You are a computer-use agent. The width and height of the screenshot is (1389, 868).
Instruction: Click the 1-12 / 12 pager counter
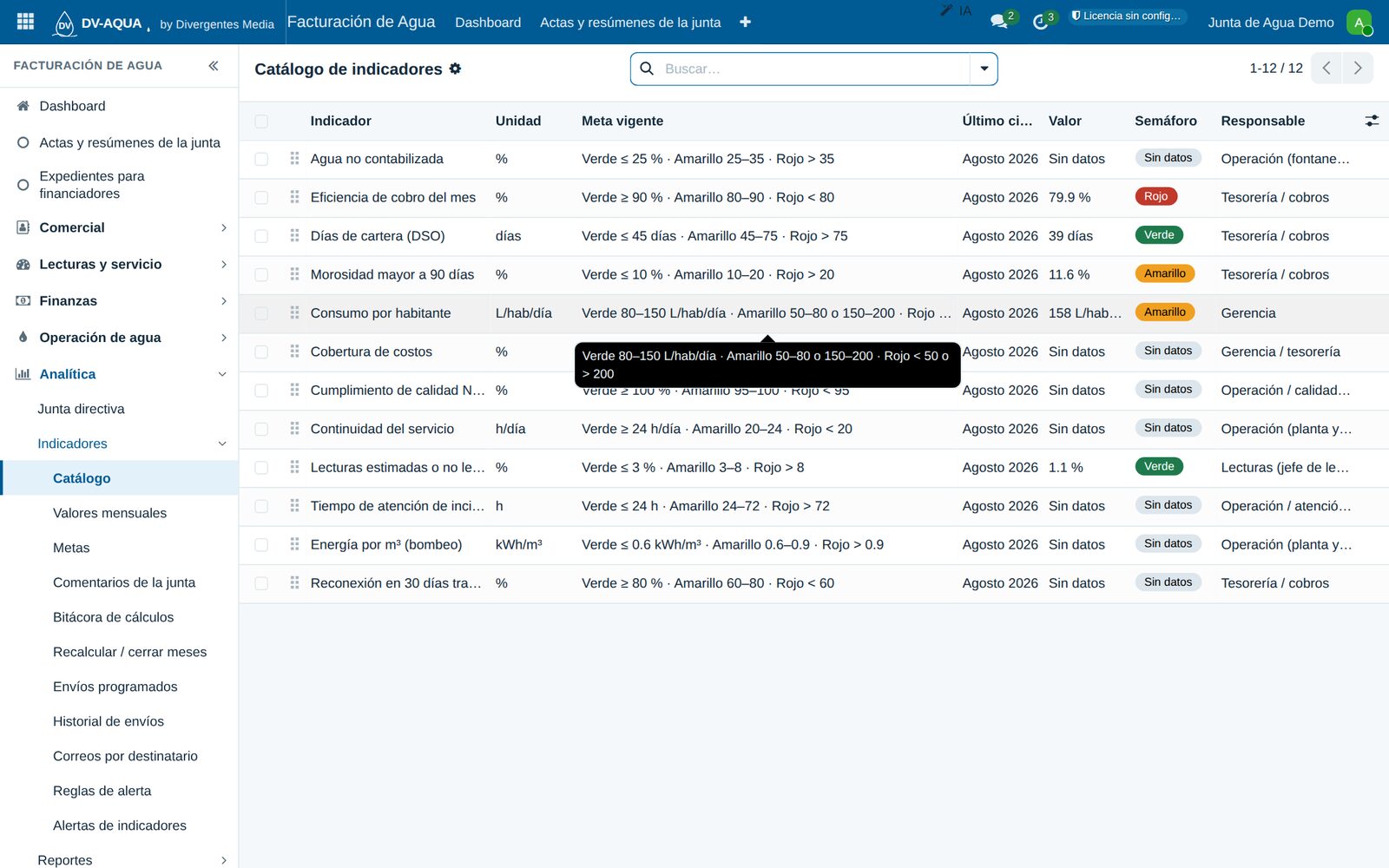1275,68
